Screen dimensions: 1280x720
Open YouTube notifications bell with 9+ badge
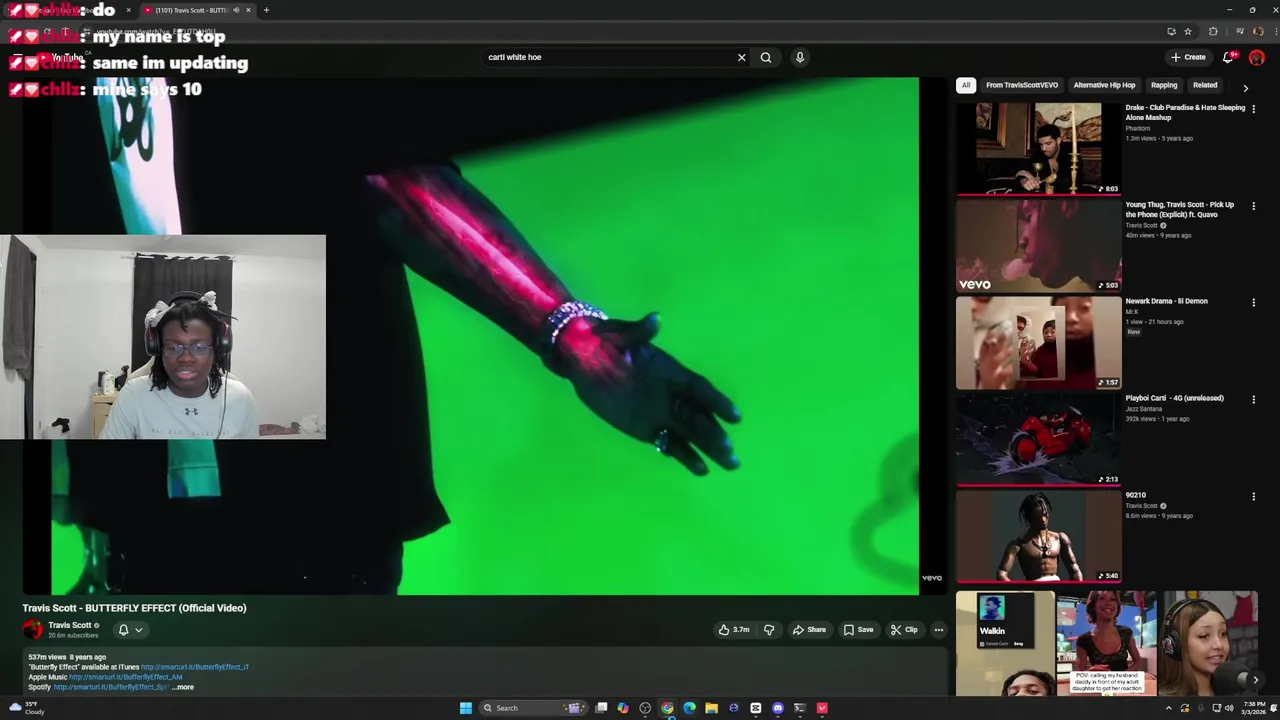coord(1229,57)
